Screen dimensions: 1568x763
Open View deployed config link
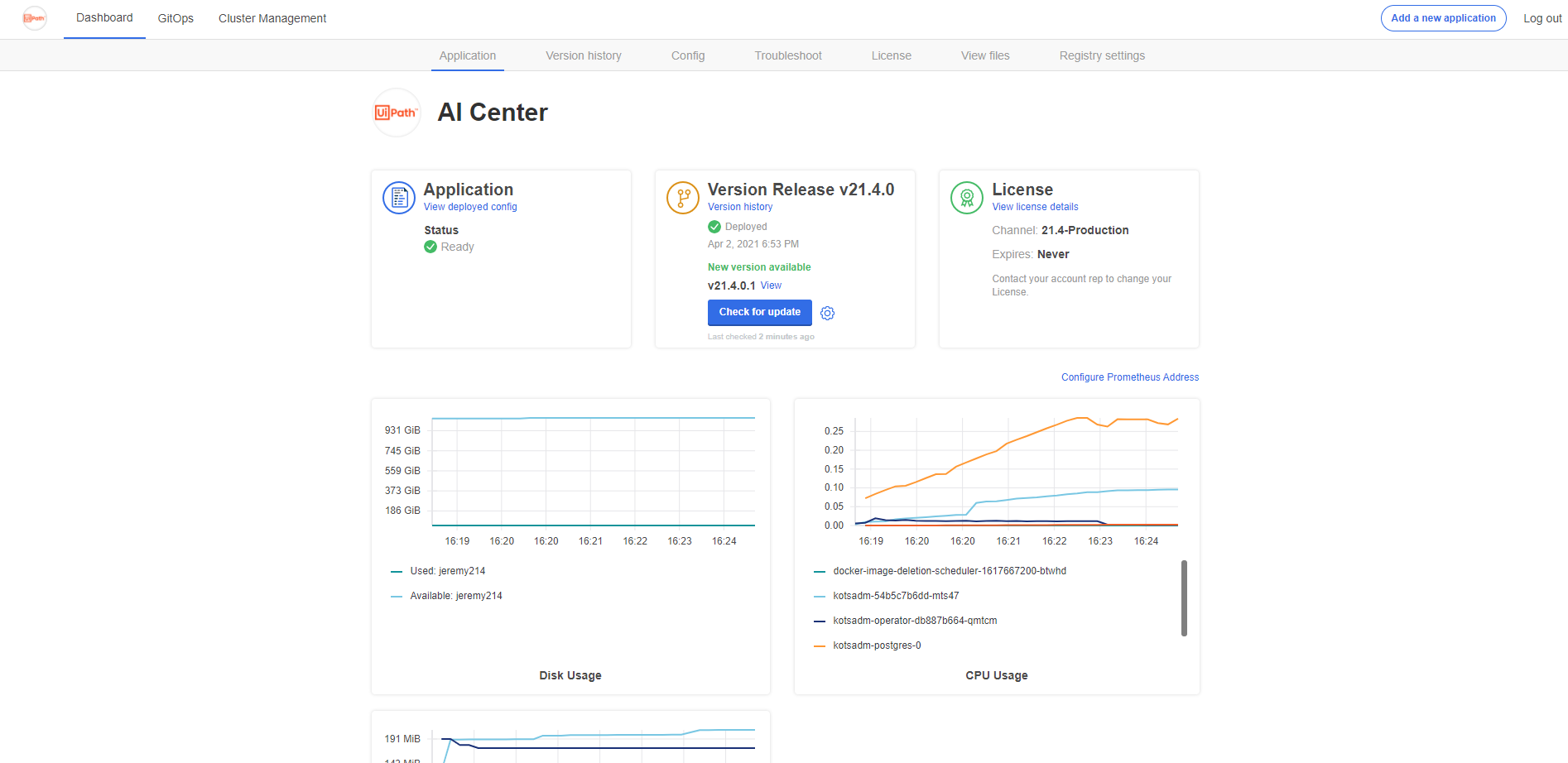click(470, 207)
